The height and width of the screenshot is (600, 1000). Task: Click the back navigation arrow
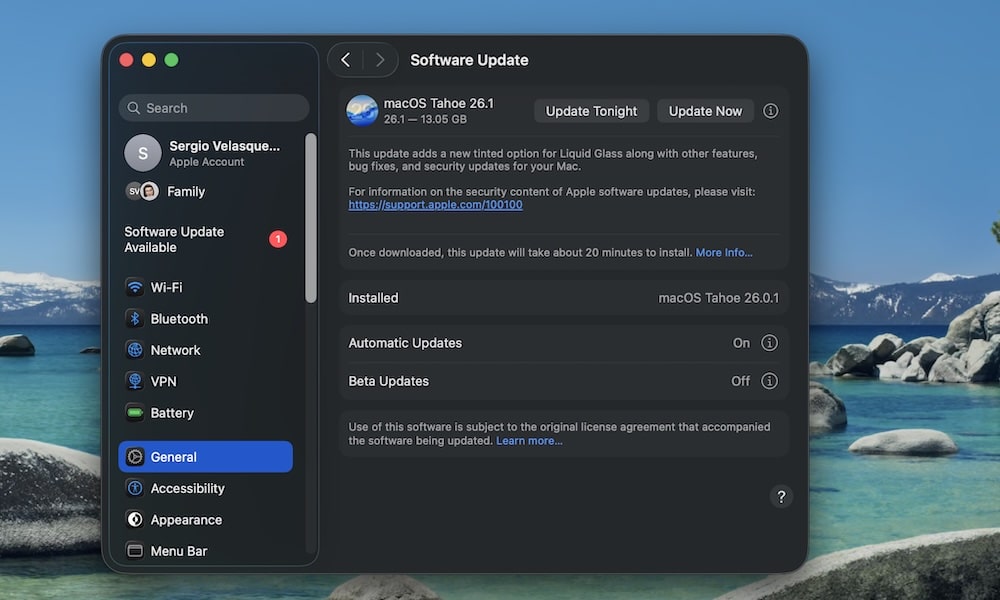click(x=345, y=60)
